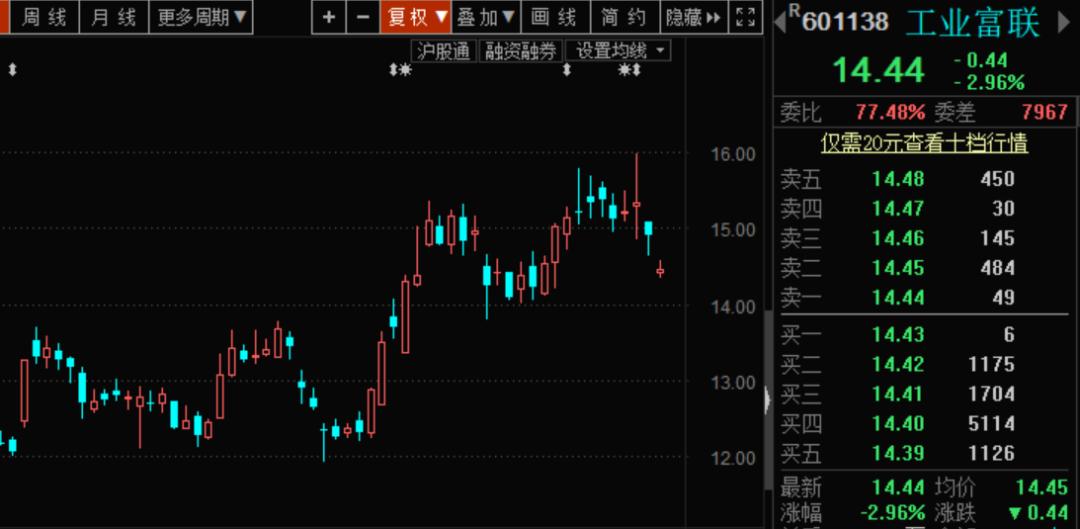Click the first event marker above the chart
Image resolution: width=1080 pixels, height=529 pixels.
[x=13, y=70]
